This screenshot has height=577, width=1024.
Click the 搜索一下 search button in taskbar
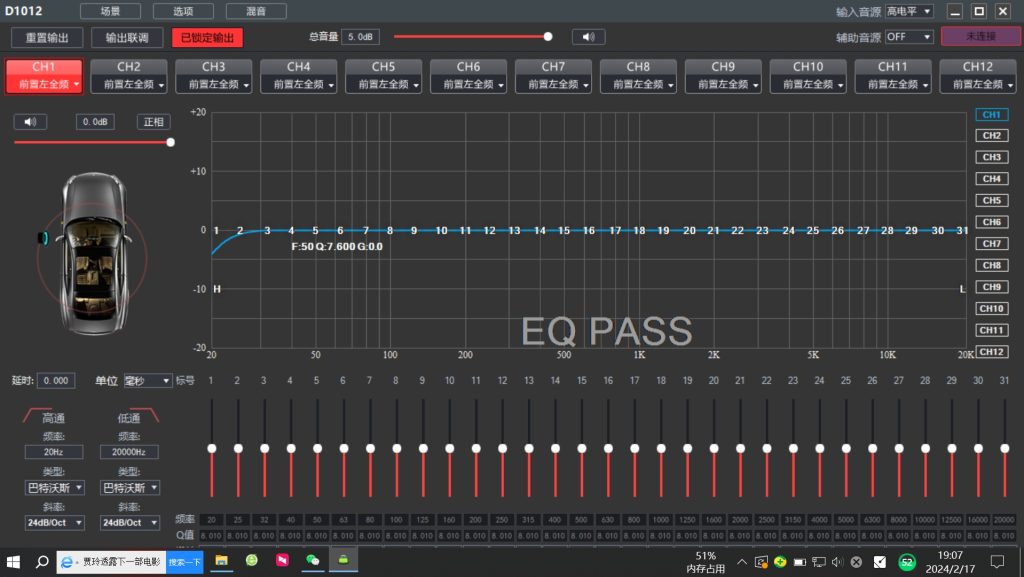[184, 562]
